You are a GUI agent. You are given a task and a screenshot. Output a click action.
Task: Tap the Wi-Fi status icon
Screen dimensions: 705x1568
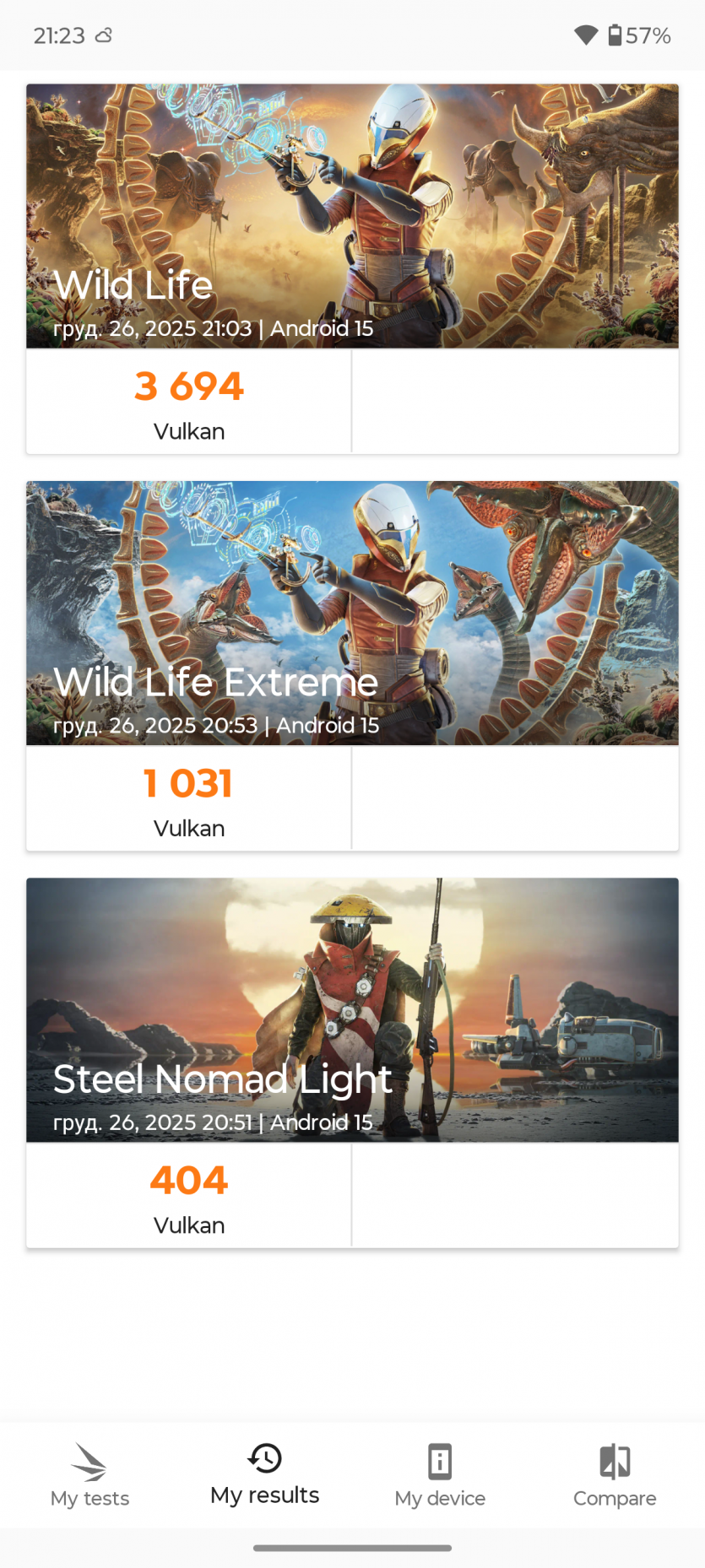click(586, 35)
